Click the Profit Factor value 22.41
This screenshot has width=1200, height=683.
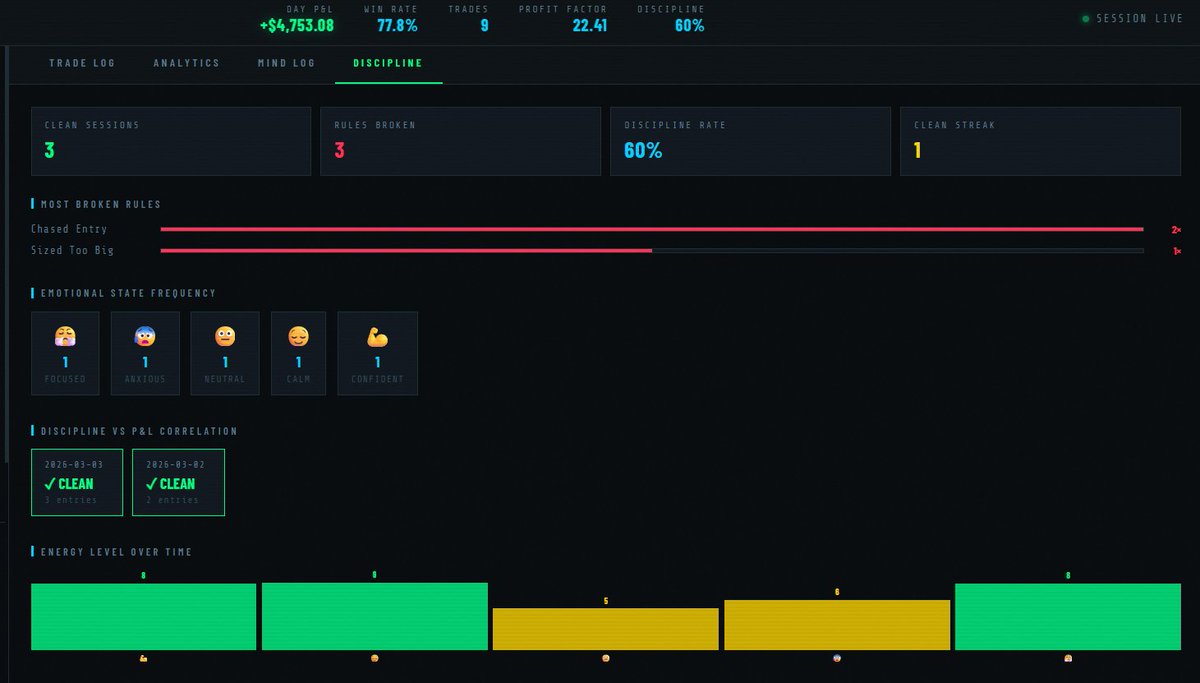(x=590, y=26)
